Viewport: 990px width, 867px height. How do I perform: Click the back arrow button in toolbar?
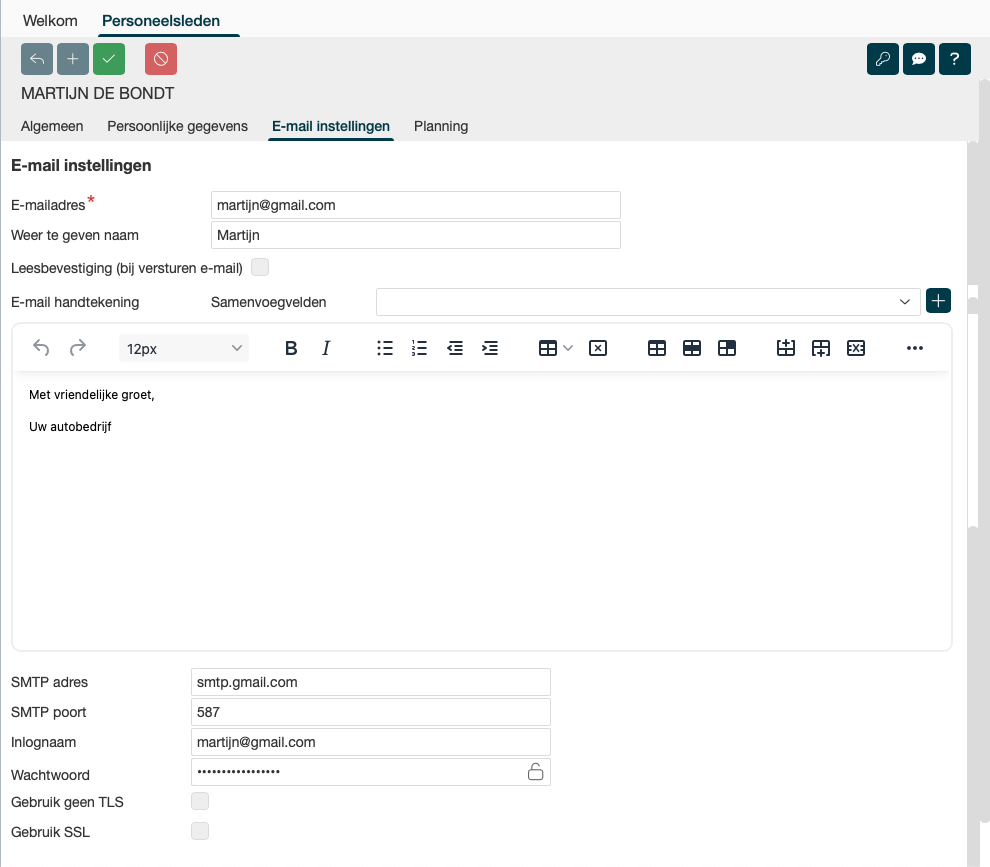(x=37, y=59)
